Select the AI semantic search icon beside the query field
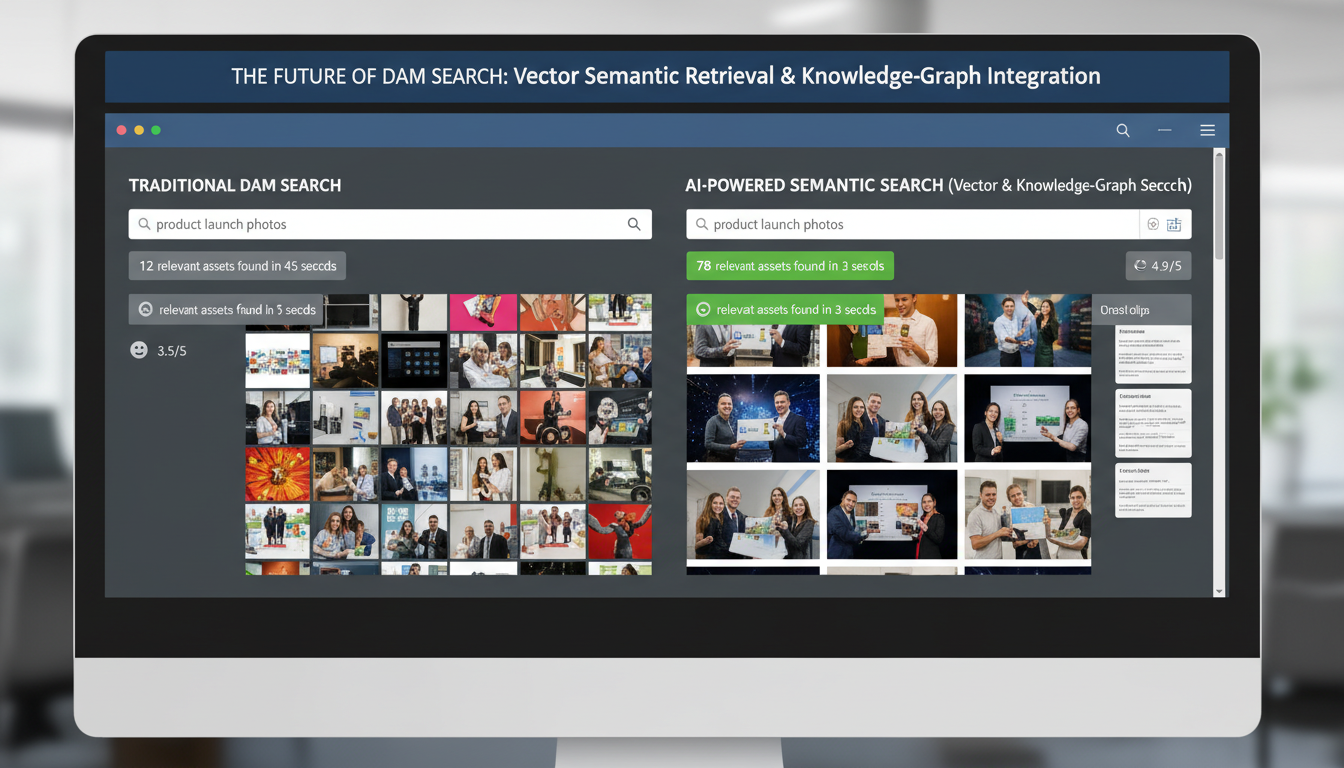Screen dimensions: 1344x768 [x=1152, y=224]
